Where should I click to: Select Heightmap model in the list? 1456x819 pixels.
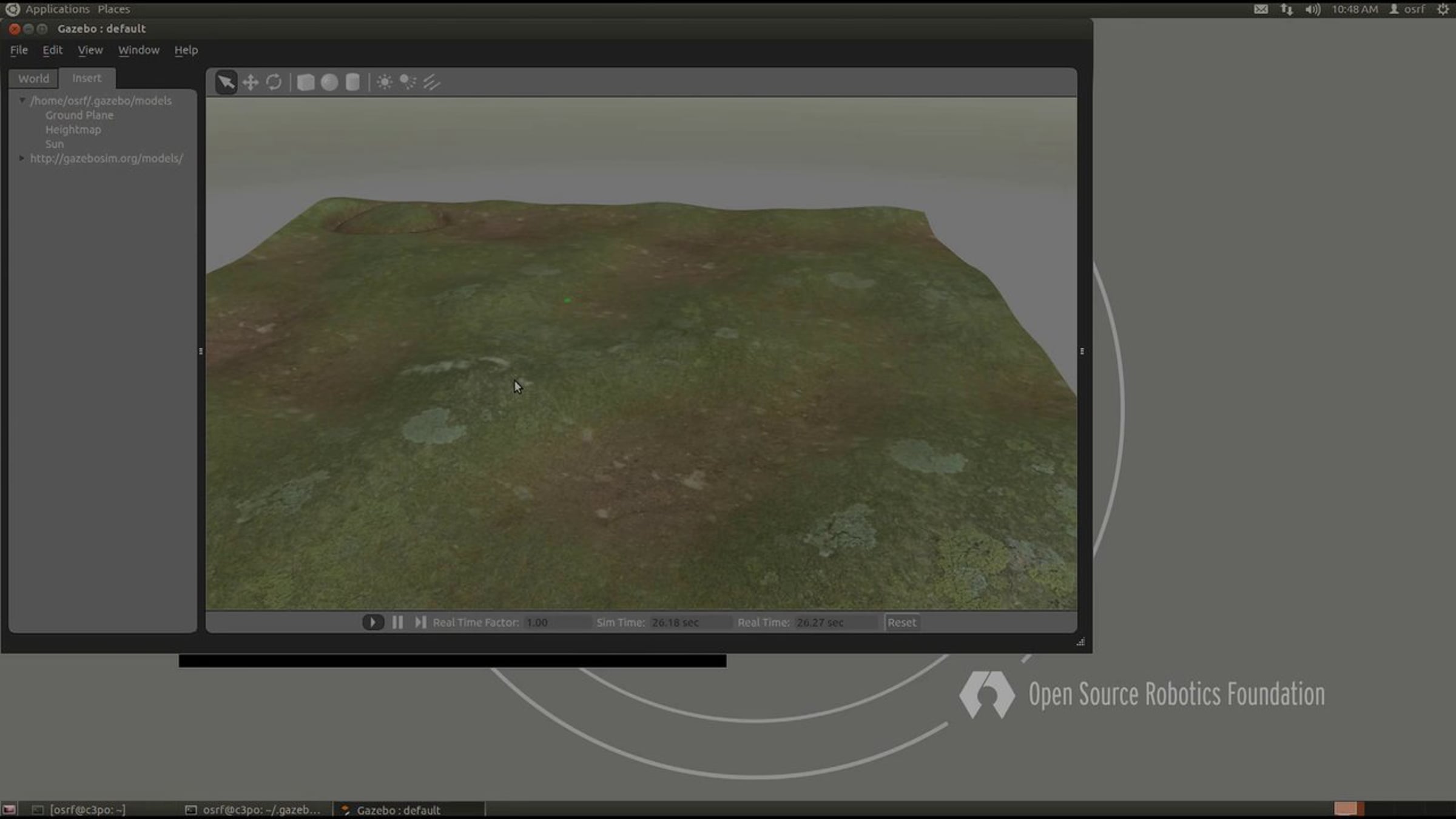click(73, 129)
